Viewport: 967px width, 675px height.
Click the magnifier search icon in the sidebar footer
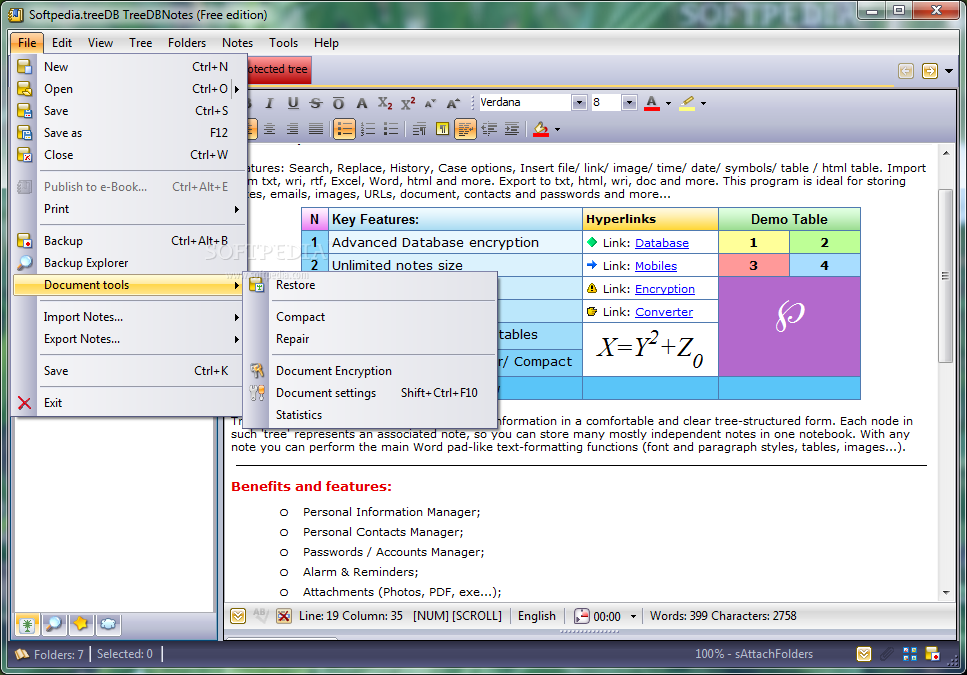click(x=54, y=624)
